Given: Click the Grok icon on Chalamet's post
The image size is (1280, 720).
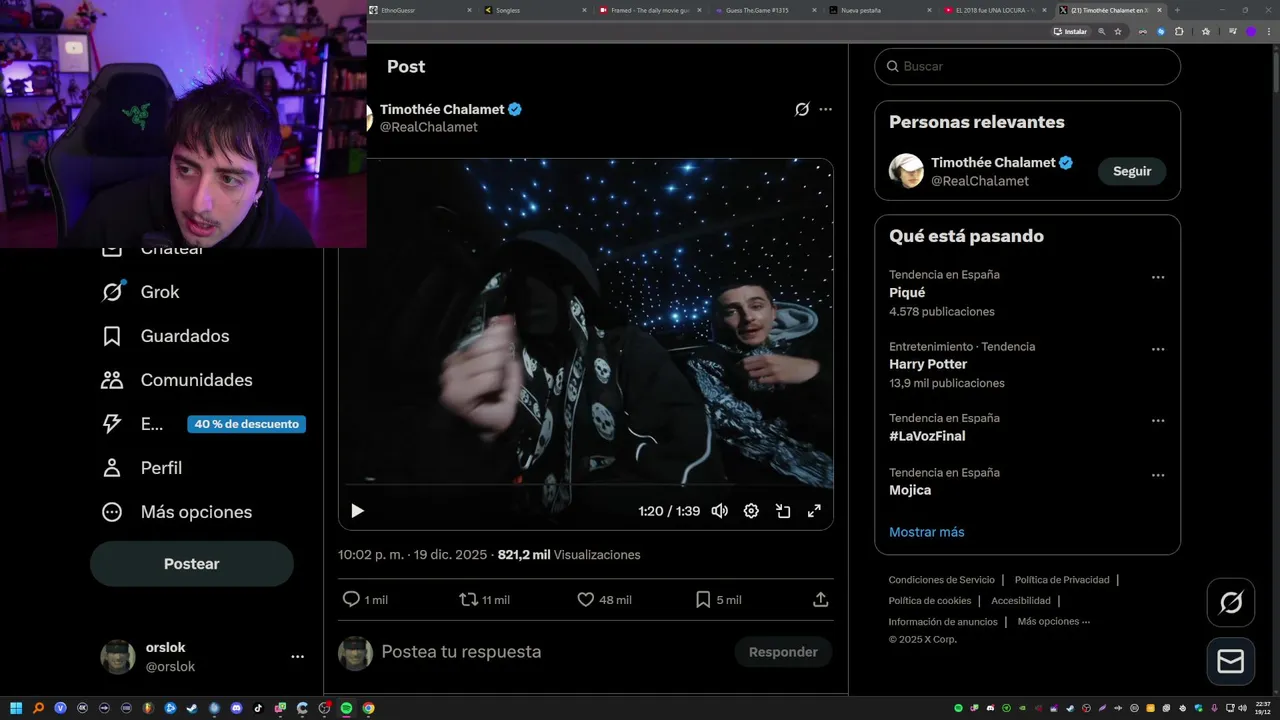Looking at the screenshot, I should tap(802, 109).
